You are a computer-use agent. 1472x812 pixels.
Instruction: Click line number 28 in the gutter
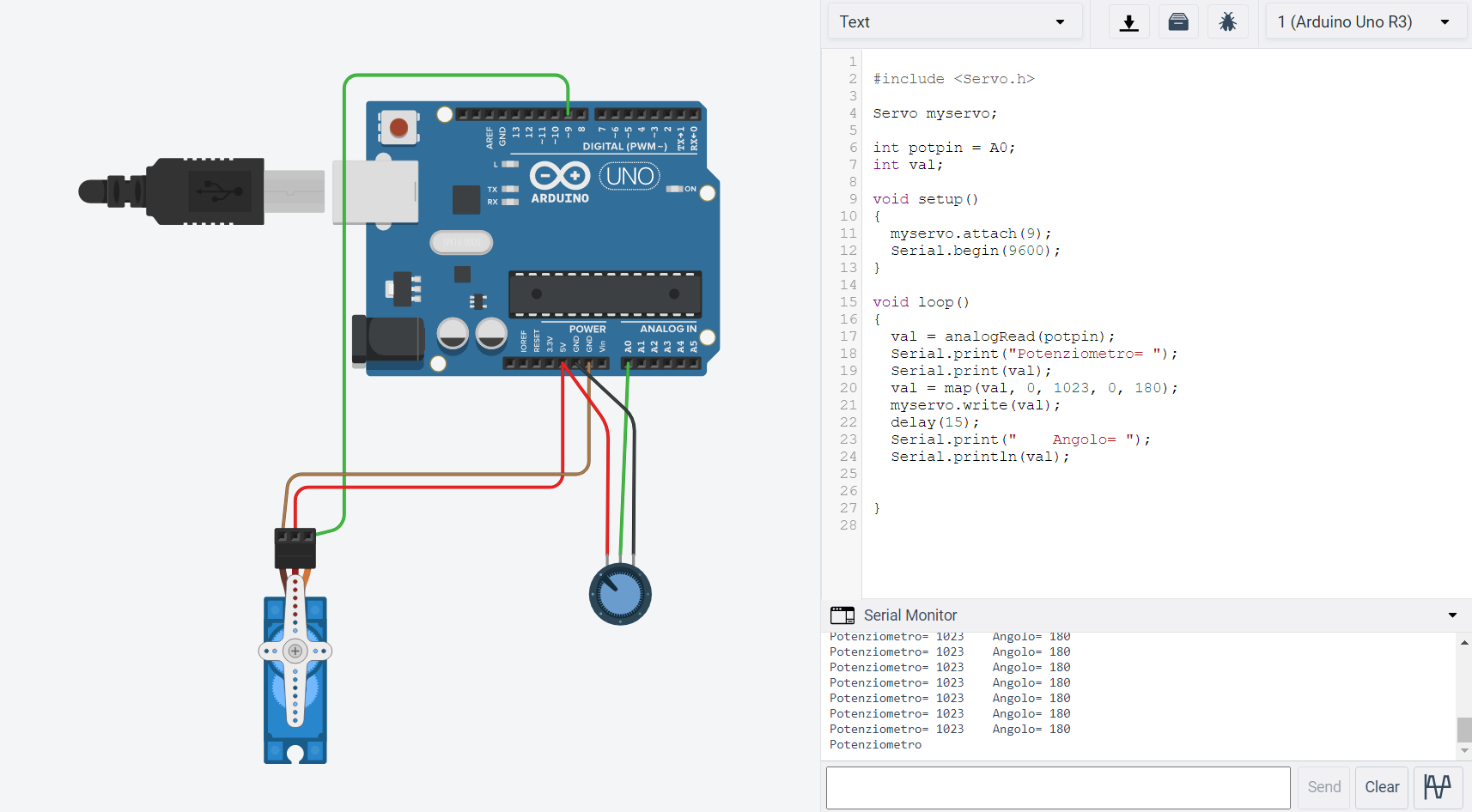point(849,525)
